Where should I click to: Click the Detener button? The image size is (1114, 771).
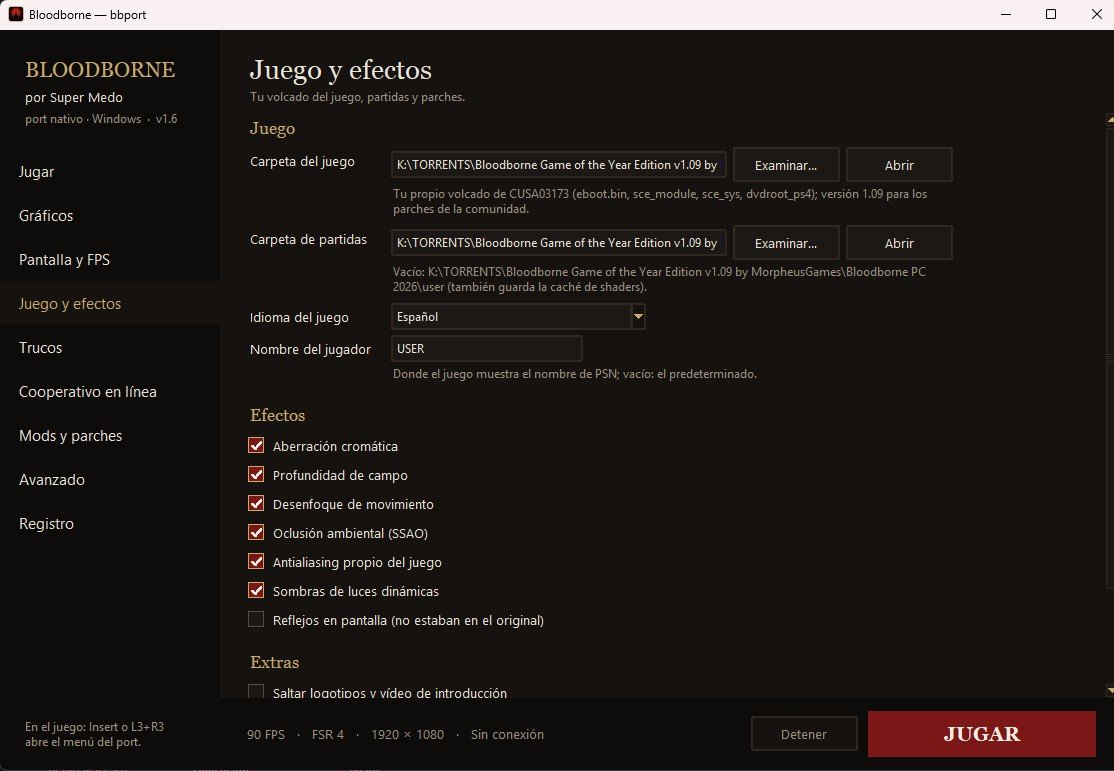804,734
